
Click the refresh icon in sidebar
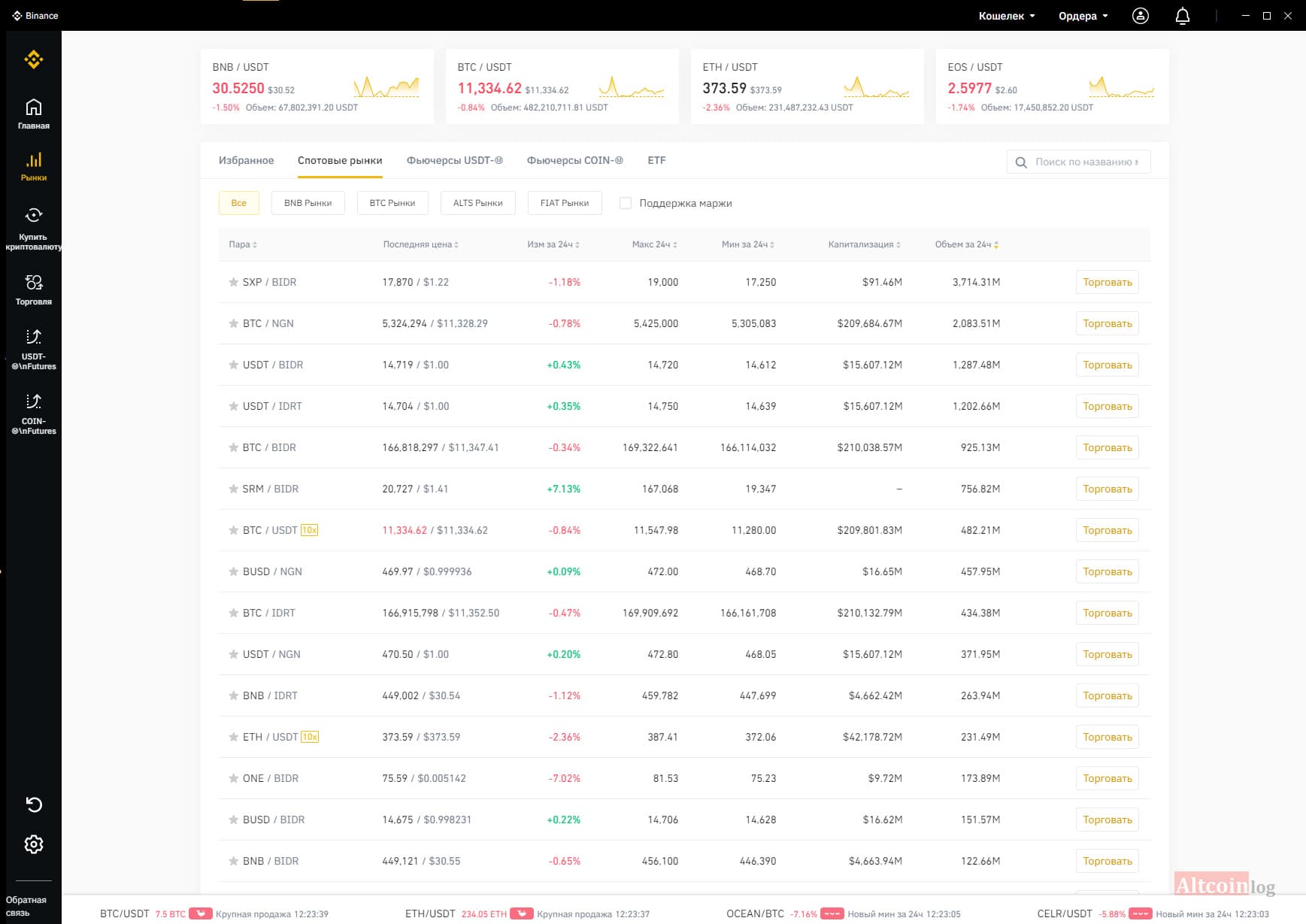coord(34,804)
